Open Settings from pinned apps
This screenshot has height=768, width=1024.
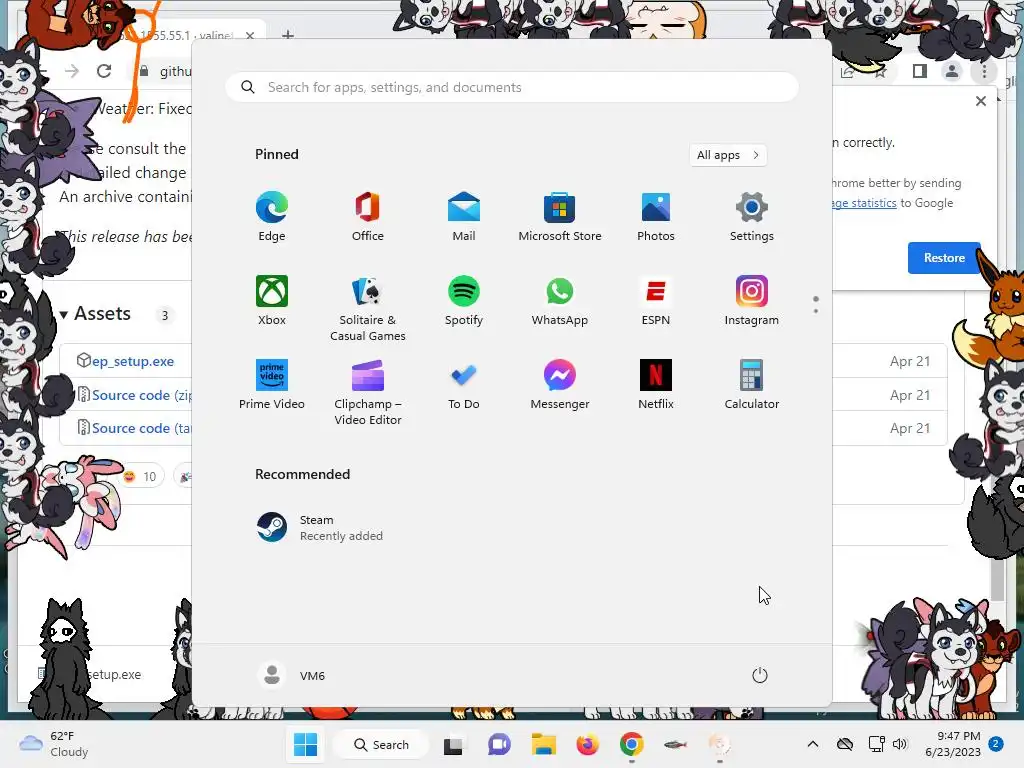click(x=752, y=217)
